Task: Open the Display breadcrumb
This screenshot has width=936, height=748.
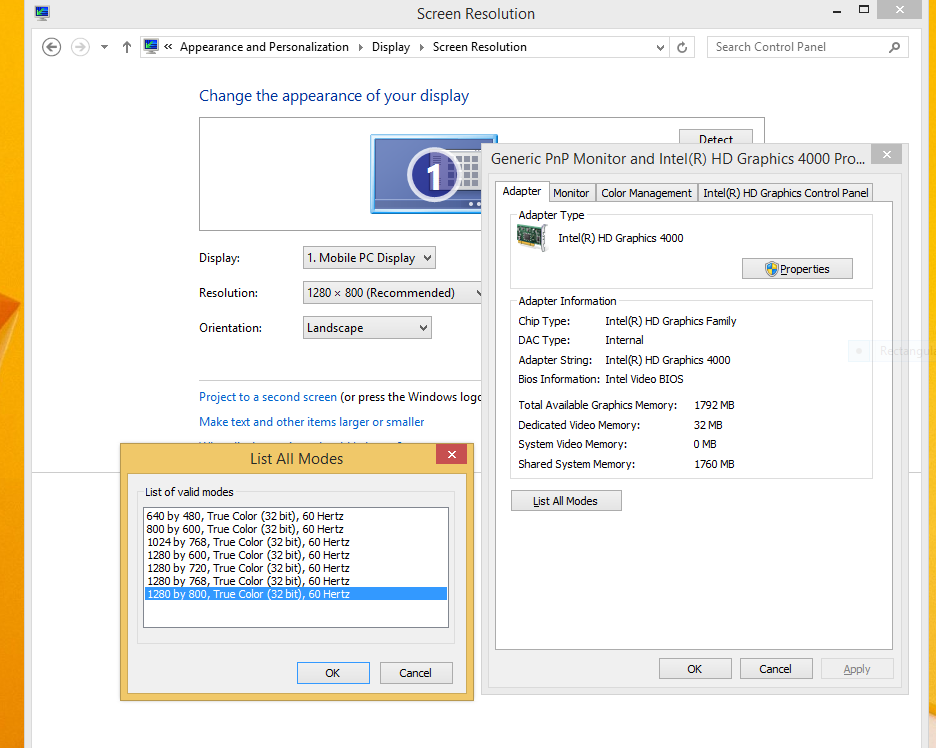Action: (x=391, y=47)
